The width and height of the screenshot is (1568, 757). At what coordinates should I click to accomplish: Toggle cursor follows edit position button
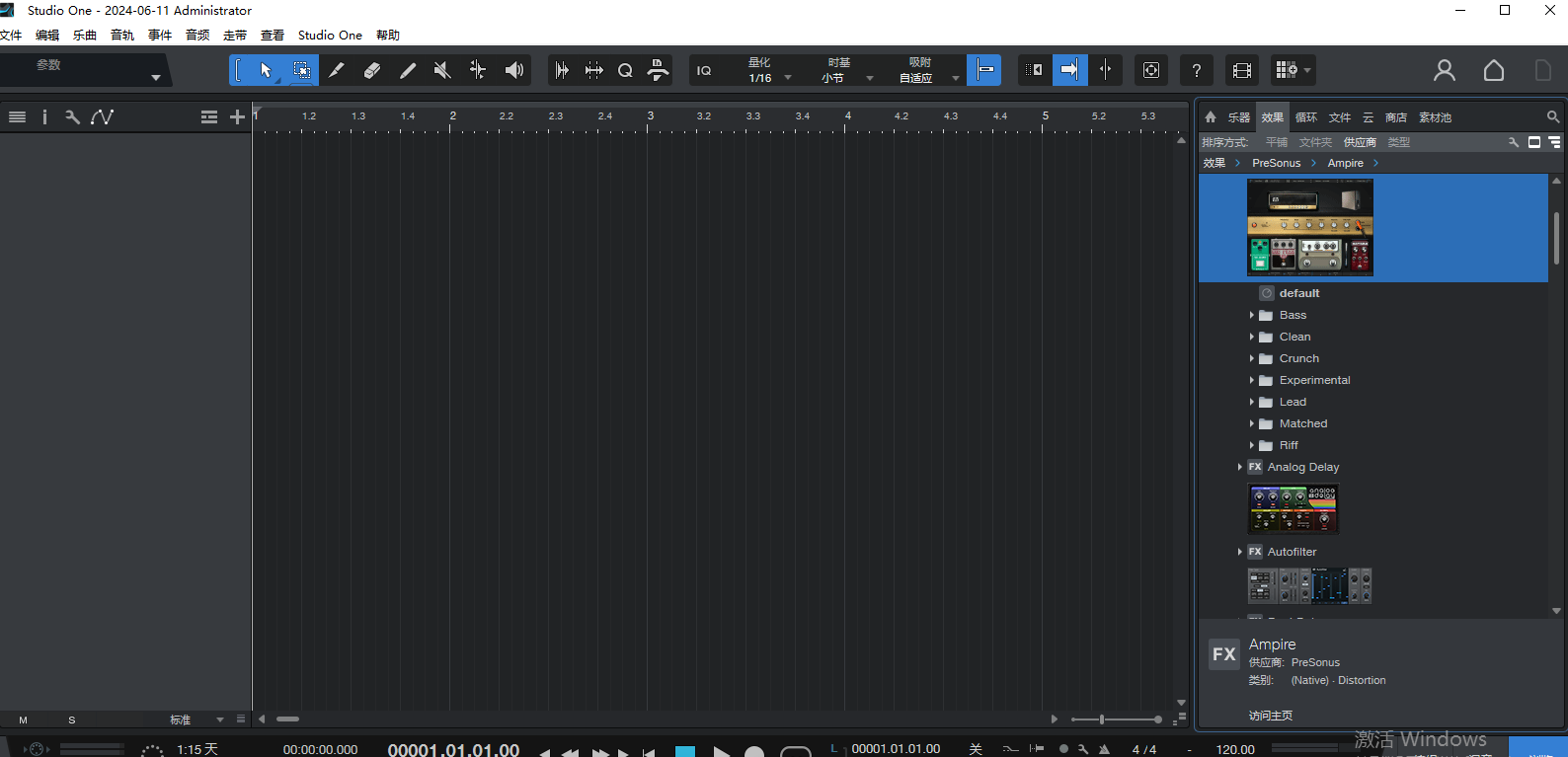[1105, 70]
